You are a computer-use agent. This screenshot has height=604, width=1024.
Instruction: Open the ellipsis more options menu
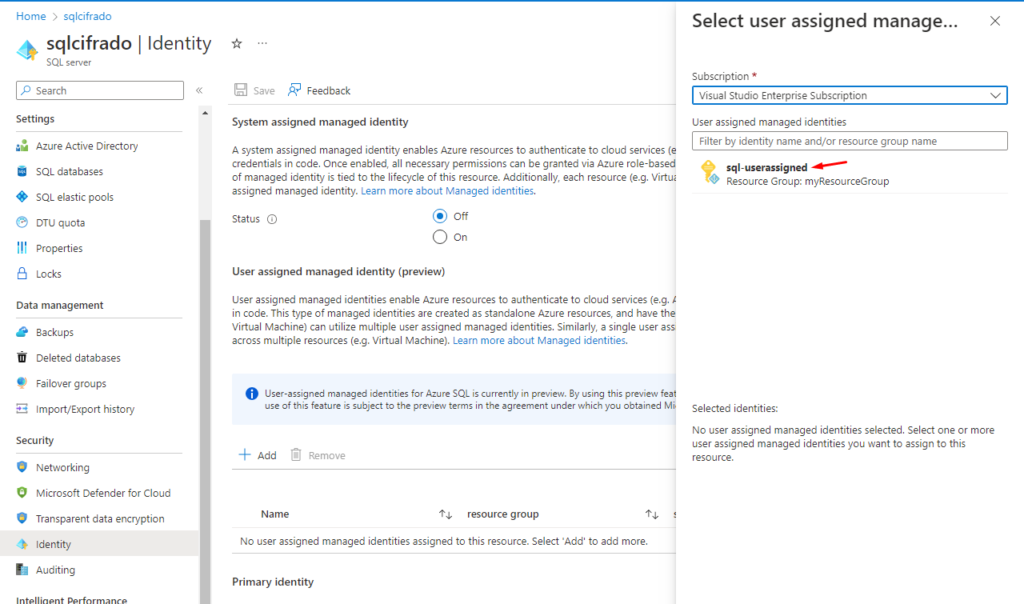click(x=263, y=43)
